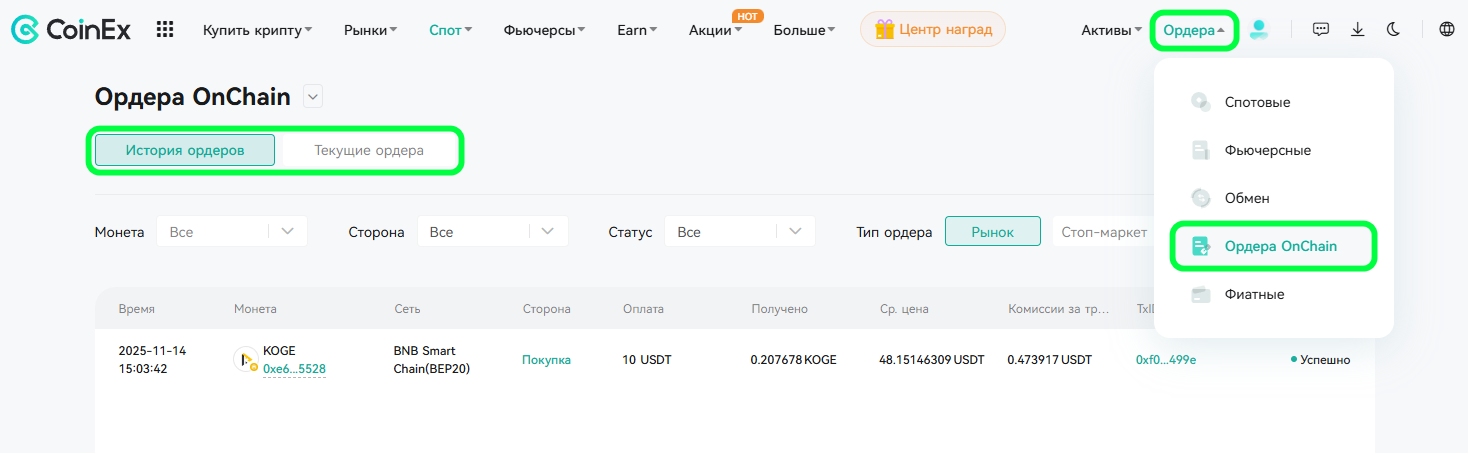Expand the Сторона filter dropdown
The width and height of the screenshot is (1468, 453).
(493, 232)
